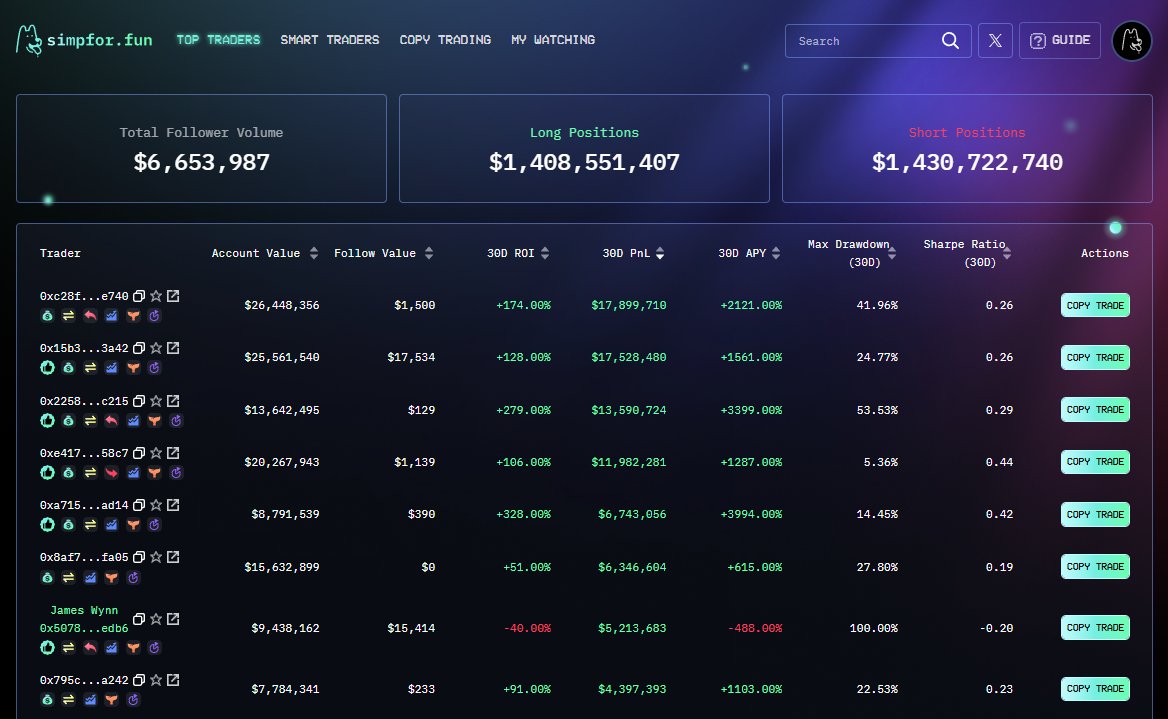Screen dimensions: 1168x719
Task: Sort table by 30D PnL
Action: click(659, 253)
